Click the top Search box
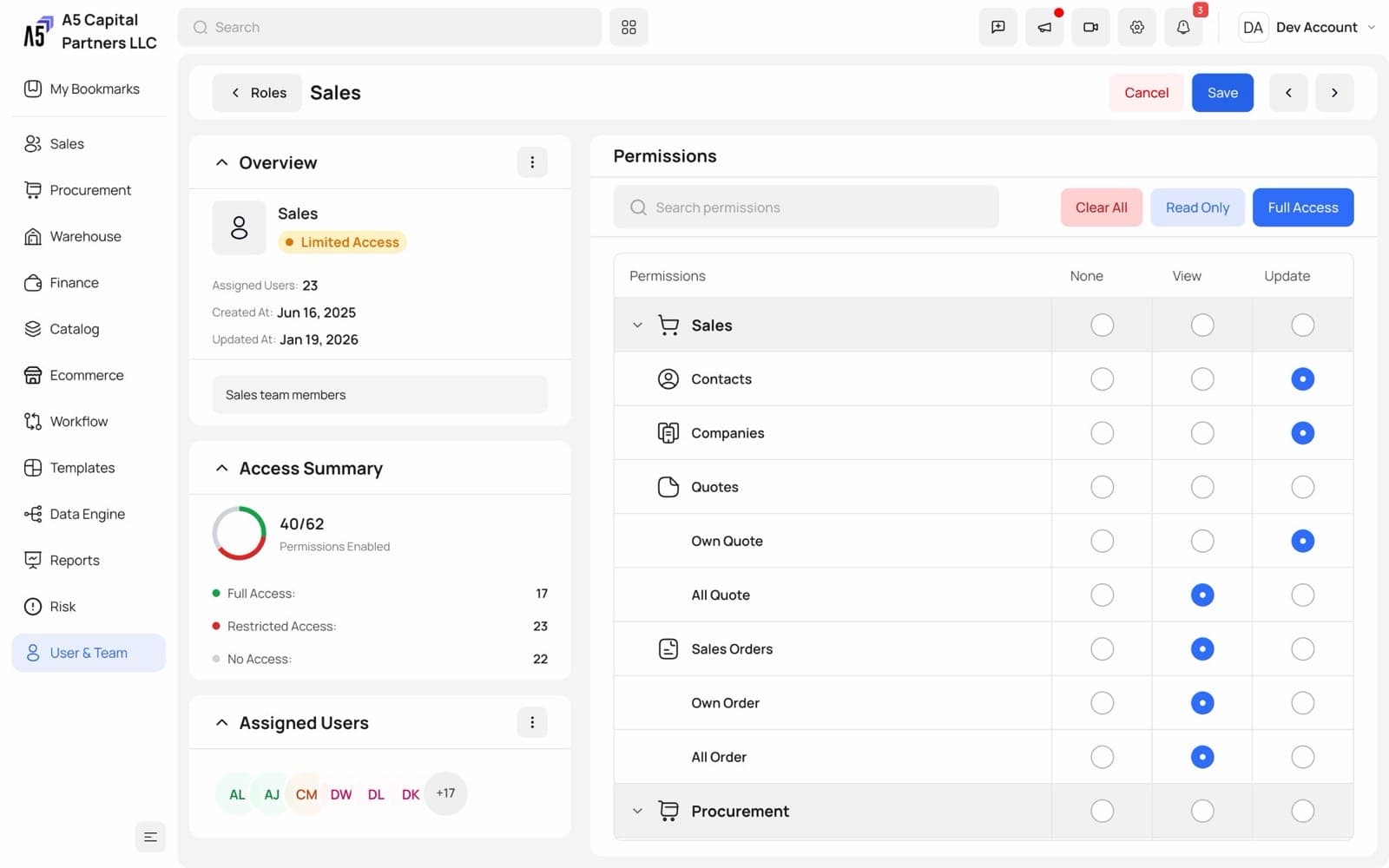The height and width of the screenshot is (868, 1389). (x=389, y=27)
